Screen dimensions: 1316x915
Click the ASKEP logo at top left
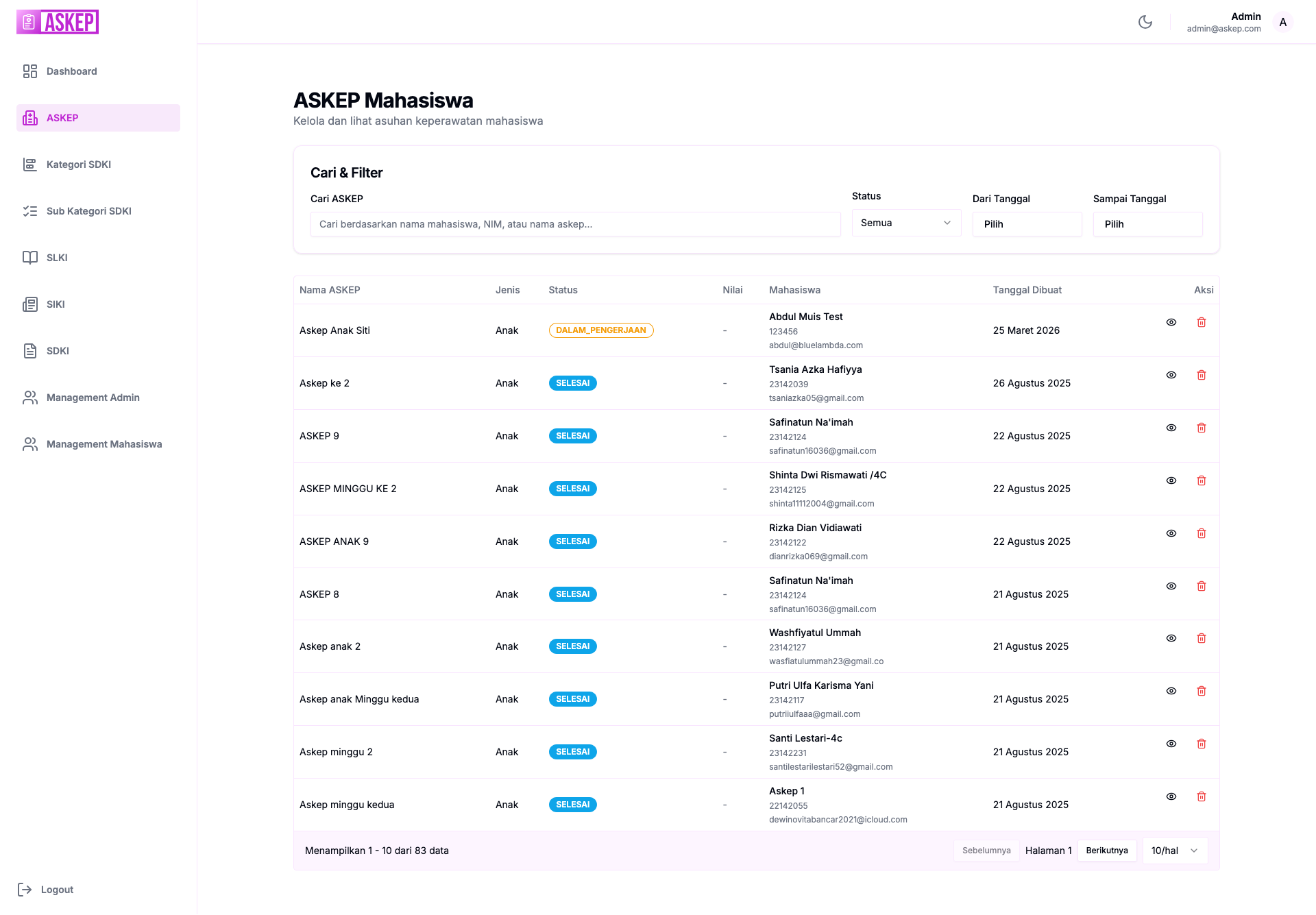pos(58,21)
